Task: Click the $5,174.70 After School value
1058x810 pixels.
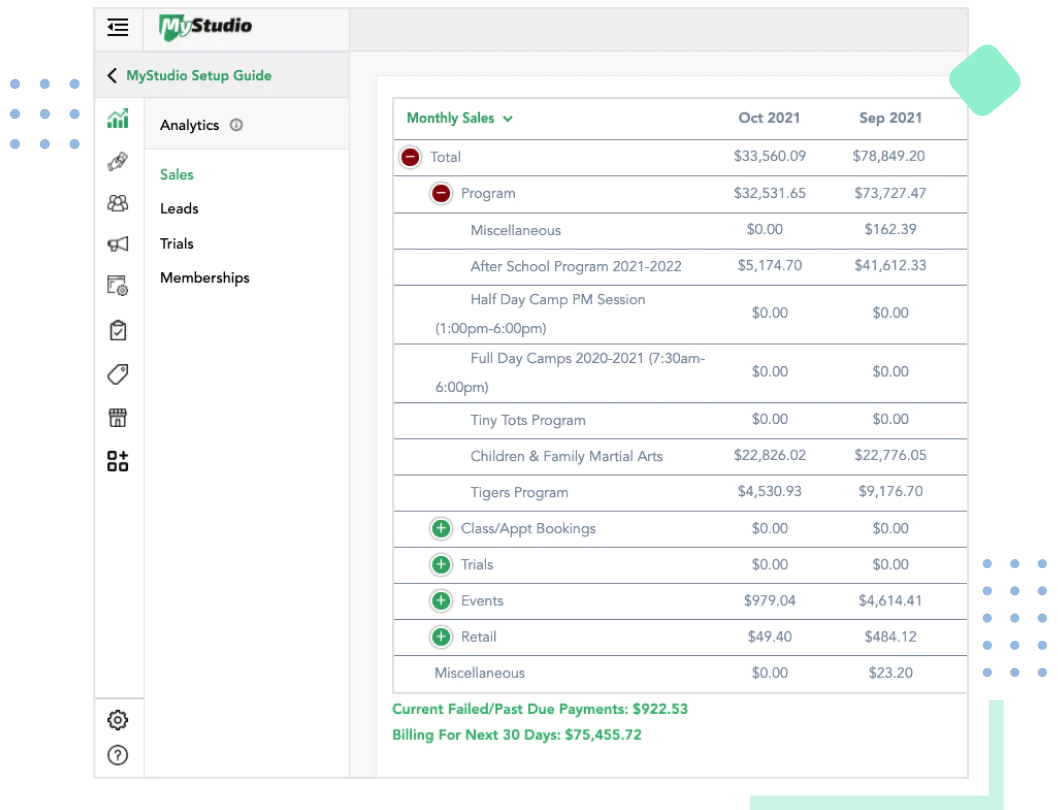Action: pyautogui.click(x=769, y=265)
